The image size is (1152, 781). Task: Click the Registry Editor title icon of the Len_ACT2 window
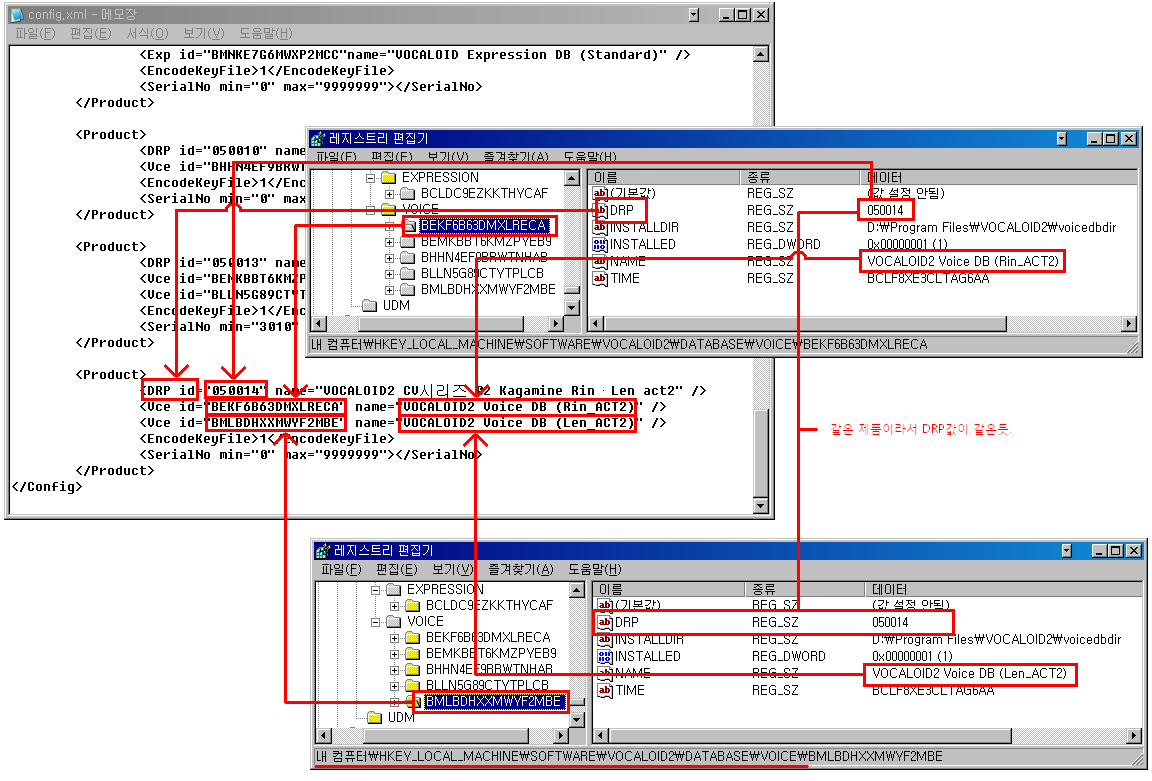[323, 550]
